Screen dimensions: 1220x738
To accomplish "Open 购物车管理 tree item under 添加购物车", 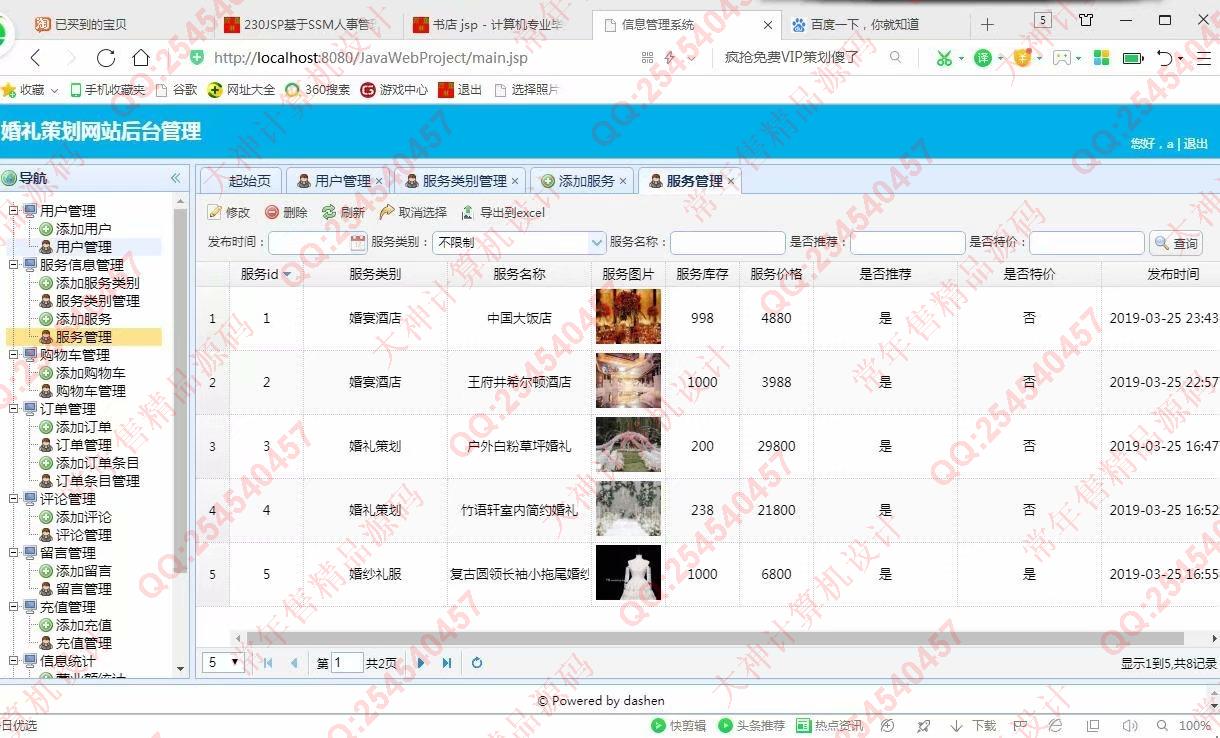I will 90,391.
